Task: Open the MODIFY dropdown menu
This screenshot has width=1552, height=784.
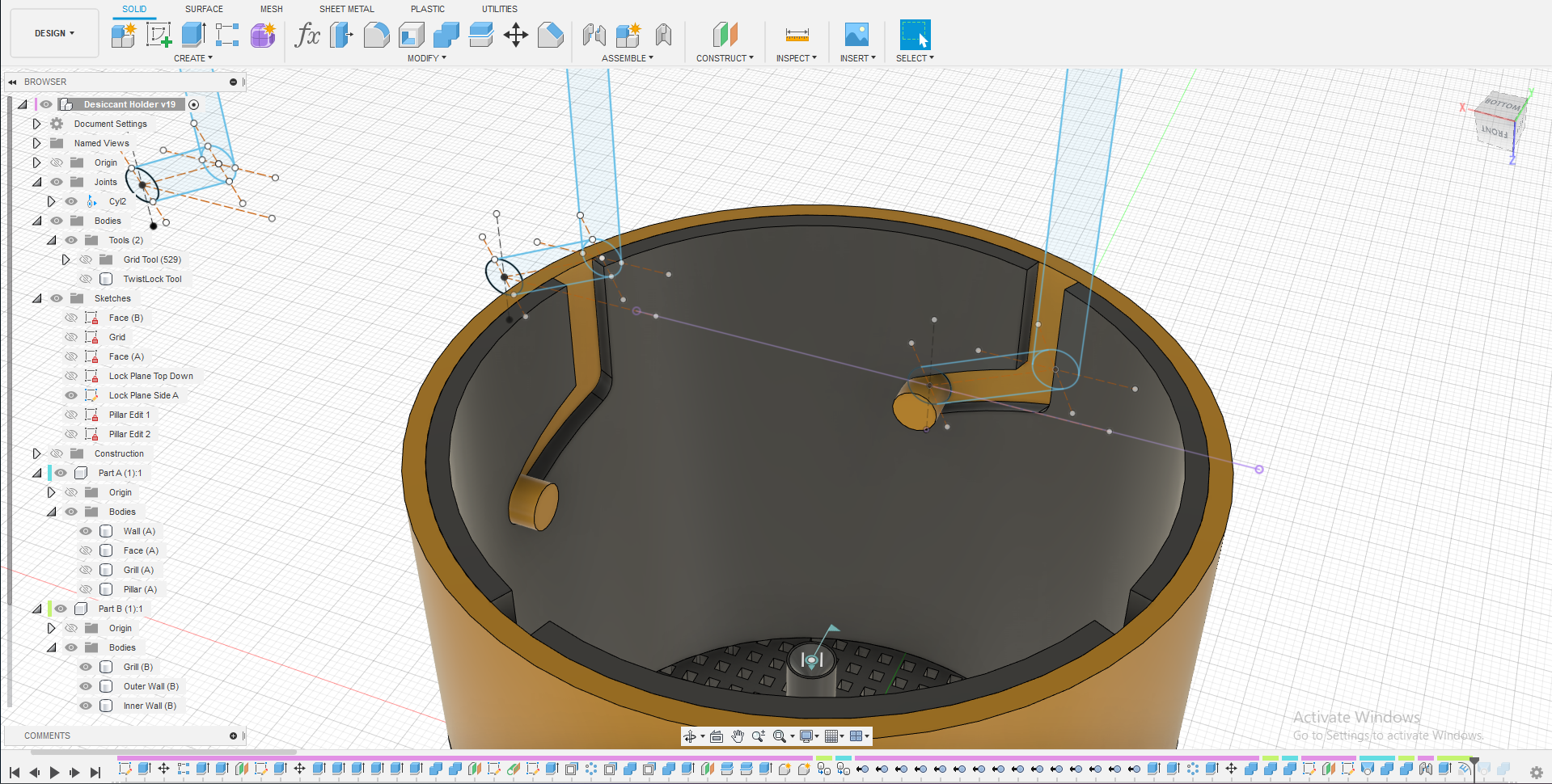Action: point(426,57)
